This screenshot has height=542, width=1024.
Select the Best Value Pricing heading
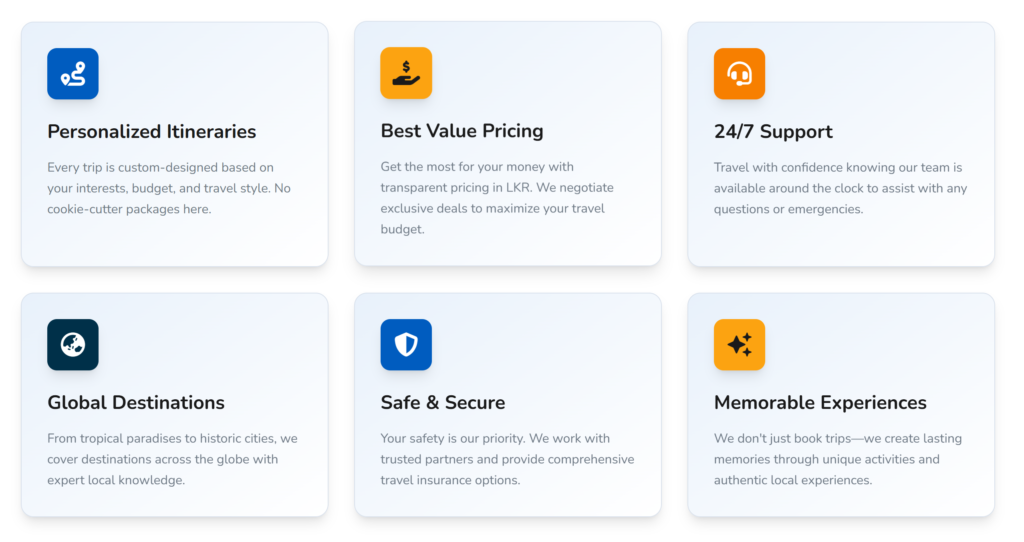tap(462, 131)
